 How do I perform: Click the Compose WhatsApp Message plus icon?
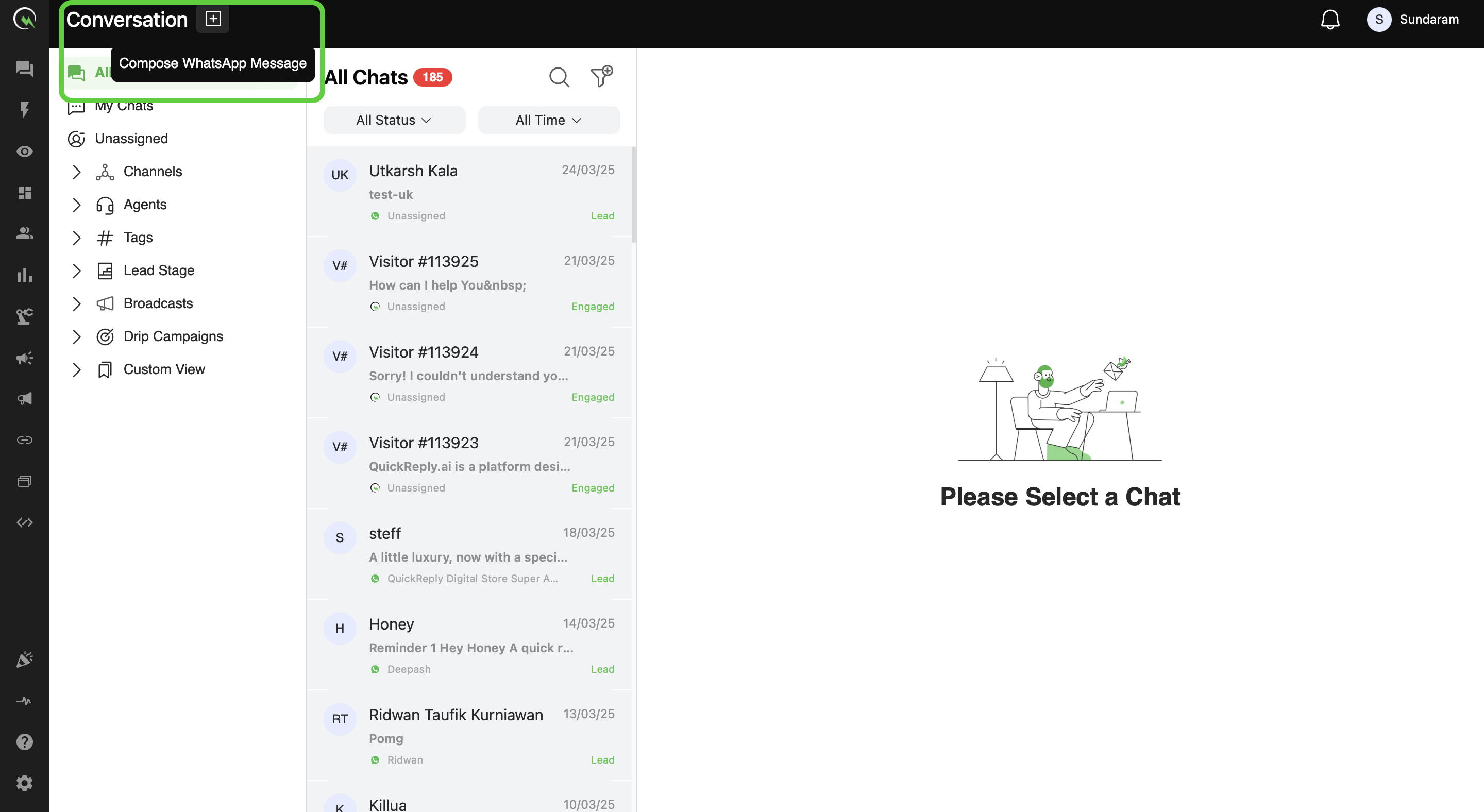point(213,19)
